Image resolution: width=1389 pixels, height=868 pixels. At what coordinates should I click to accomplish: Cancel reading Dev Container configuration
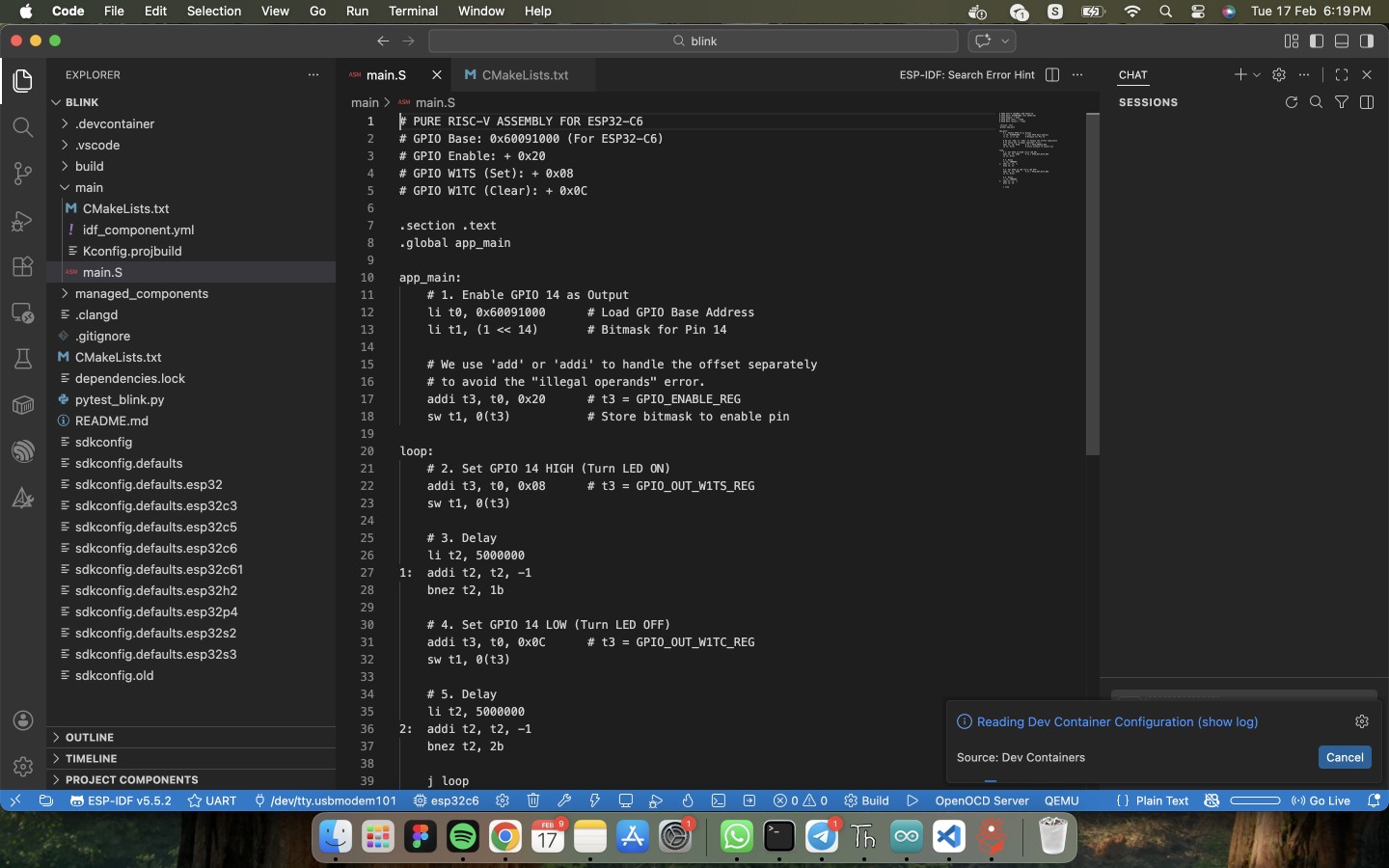tap(1345, 757)
